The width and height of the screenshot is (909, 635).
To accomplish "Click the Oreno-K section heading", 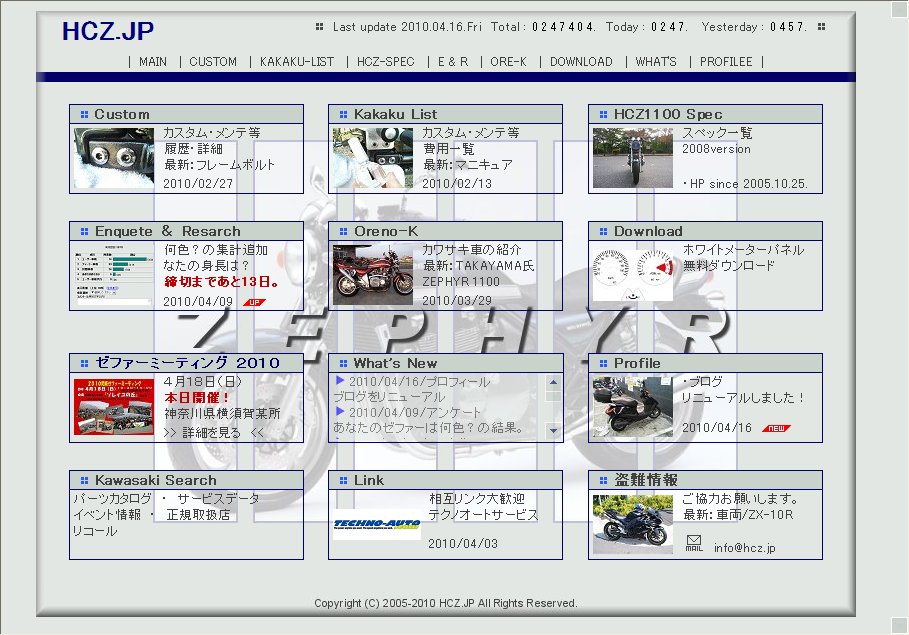I will 386,231.
